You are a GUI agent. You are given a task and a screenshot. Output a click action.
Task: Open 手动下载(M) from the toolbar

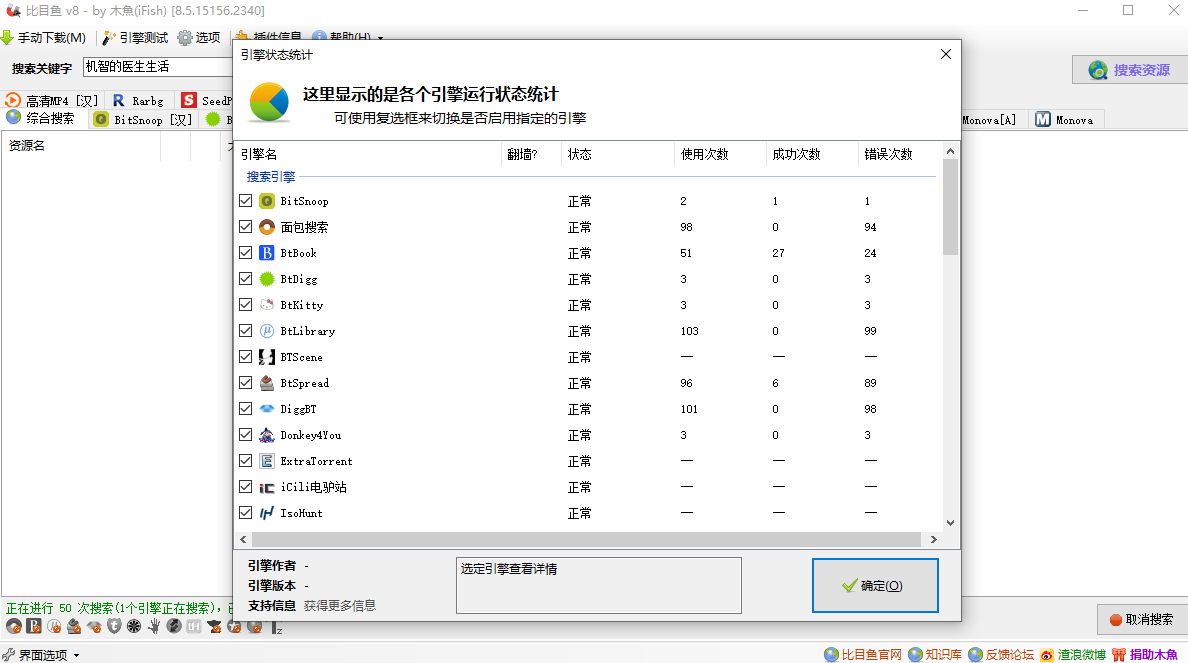point(44,38)
